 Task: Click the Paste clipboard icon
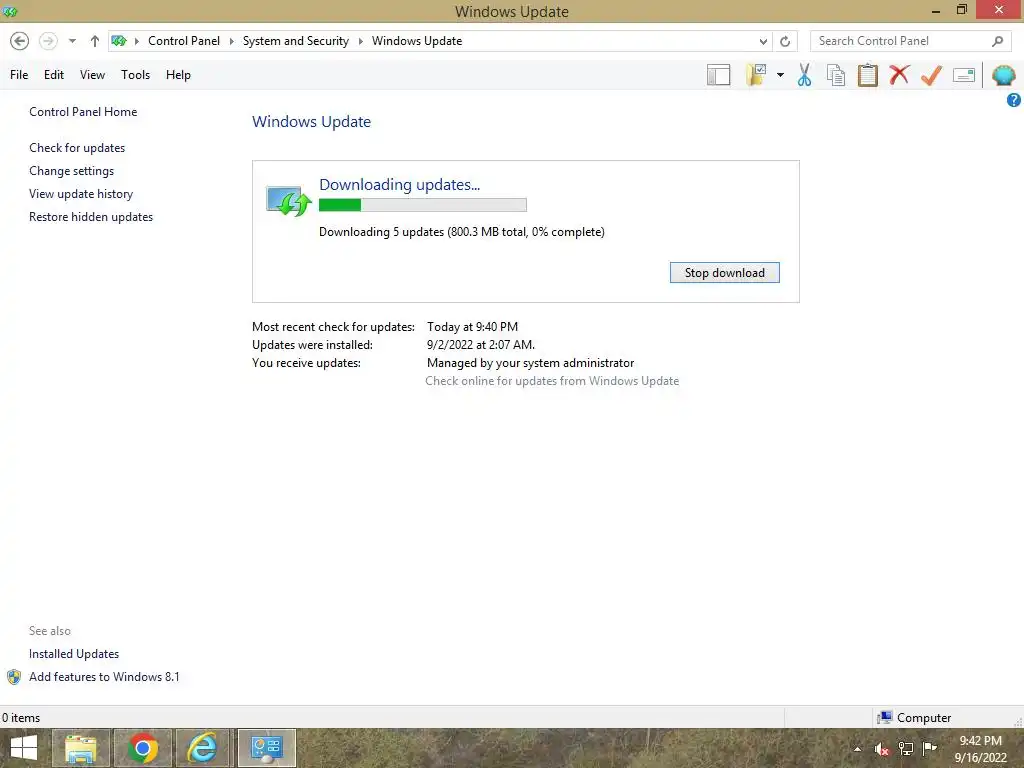(868, 75)
